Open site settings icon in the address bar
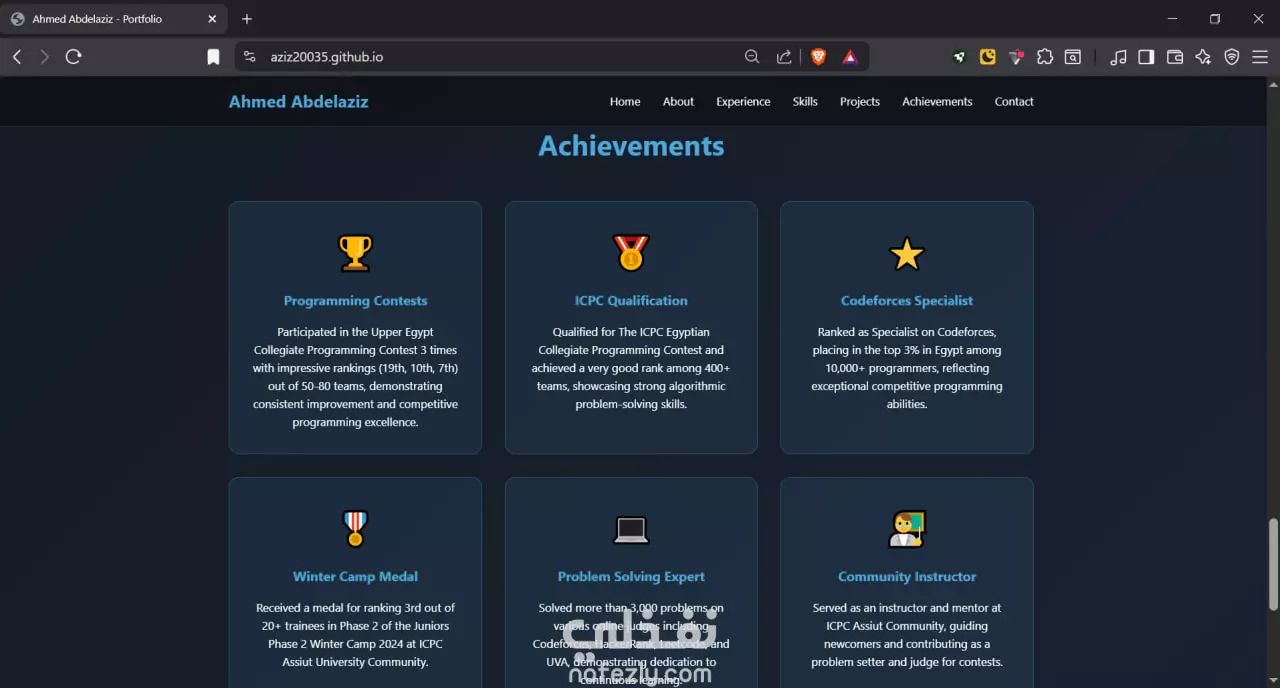Image resolution: width=1280 pixels, height=688 pixels. (x=250, y=57)
